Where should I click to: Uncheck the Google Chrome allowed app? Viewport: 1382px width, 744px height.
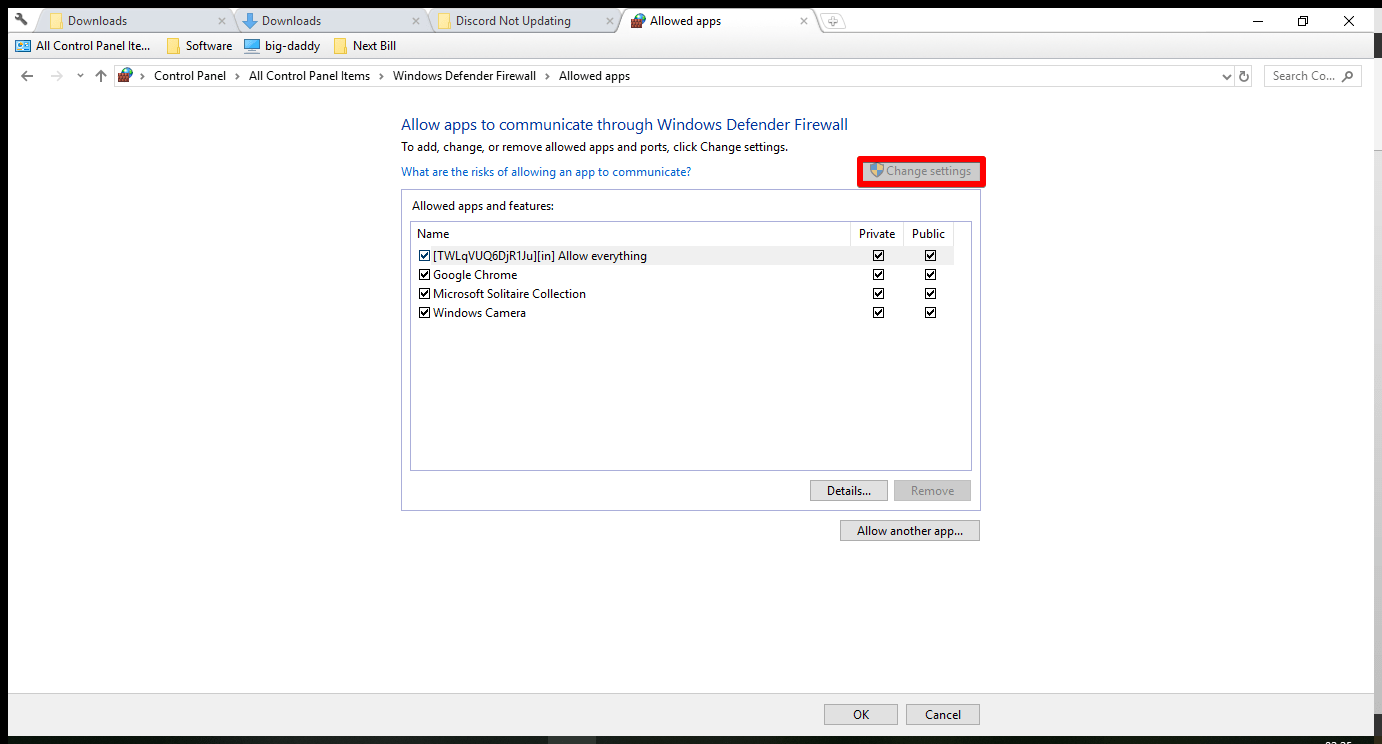(x=424, y=274)
